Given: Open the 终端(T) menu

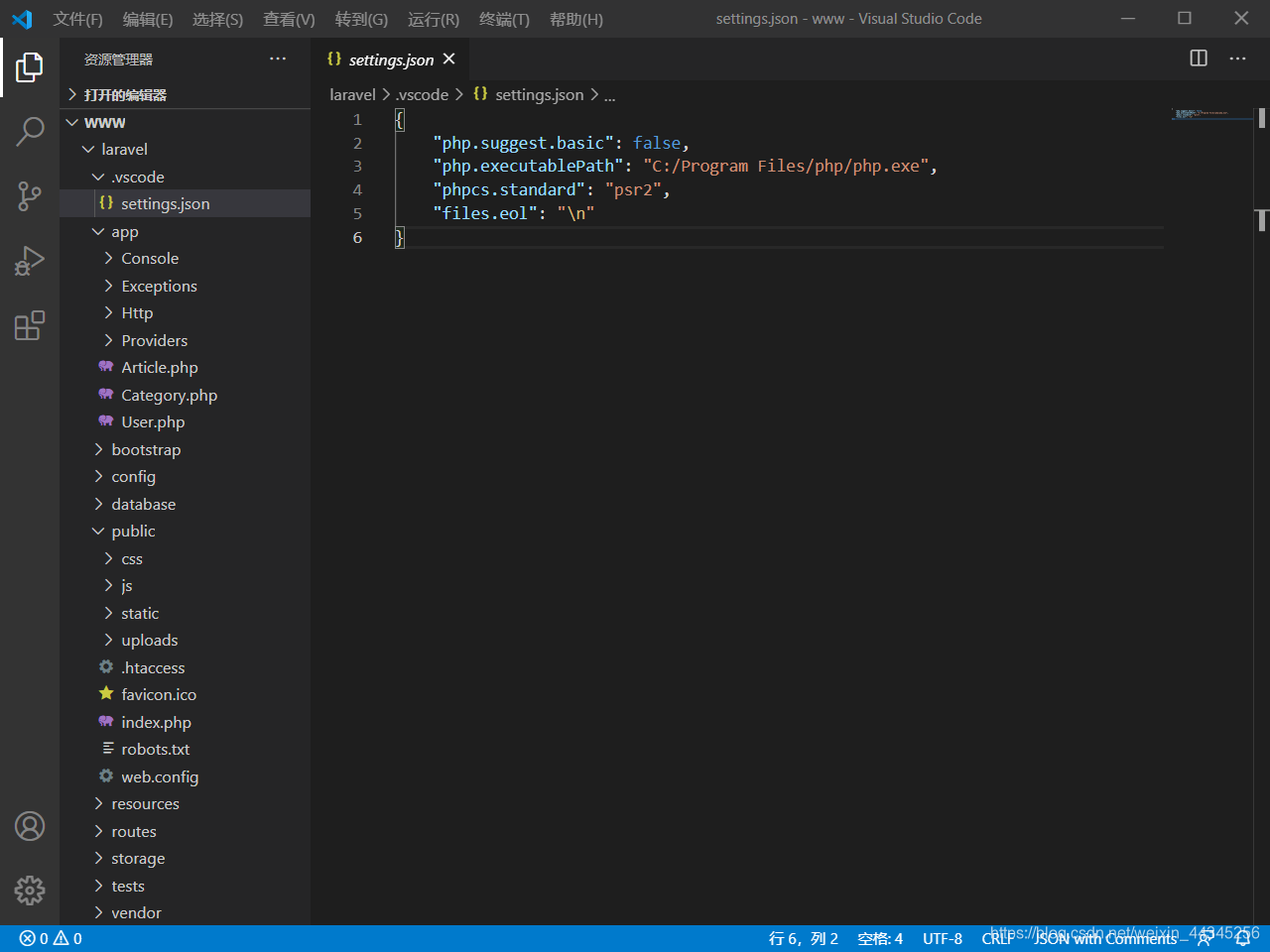Looking at the screenshot, I should 504,19.
